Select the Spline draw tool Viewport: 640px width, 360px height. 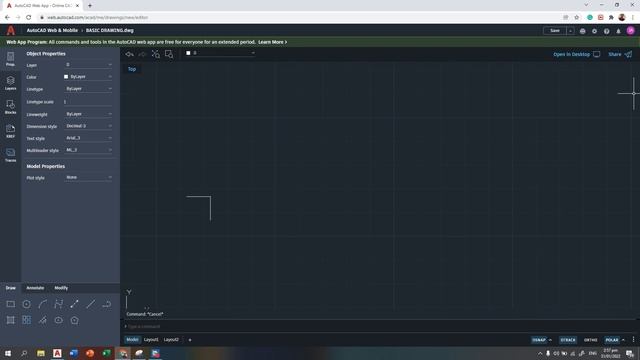pos(42,320)
